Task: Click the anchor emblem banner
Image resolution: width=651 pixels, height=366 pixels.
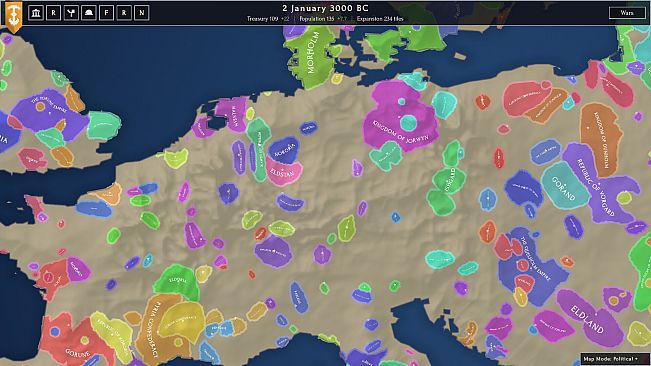Action: [14, 17]
